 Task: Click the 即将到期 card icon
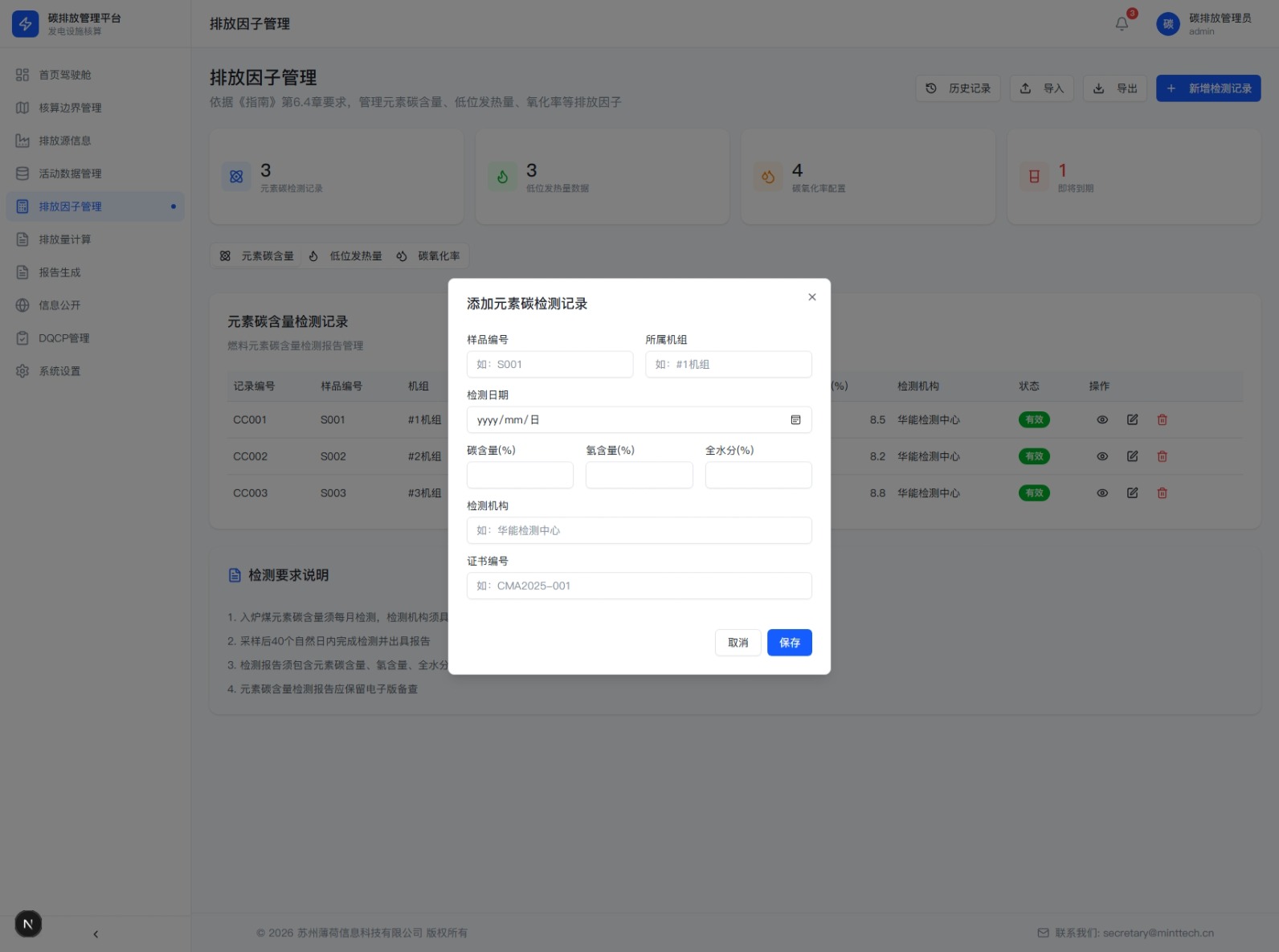[x=1034, y=177]
